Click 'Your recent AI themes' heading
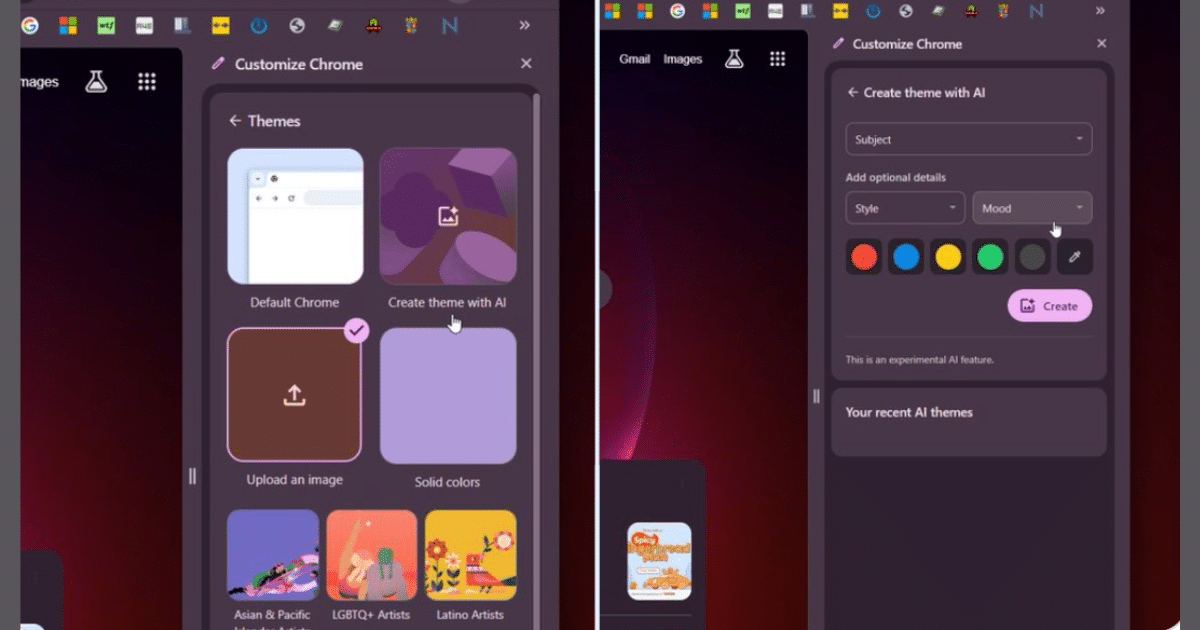The width and height of the screenshot is (1200, 630). click(x=909, y=412)
